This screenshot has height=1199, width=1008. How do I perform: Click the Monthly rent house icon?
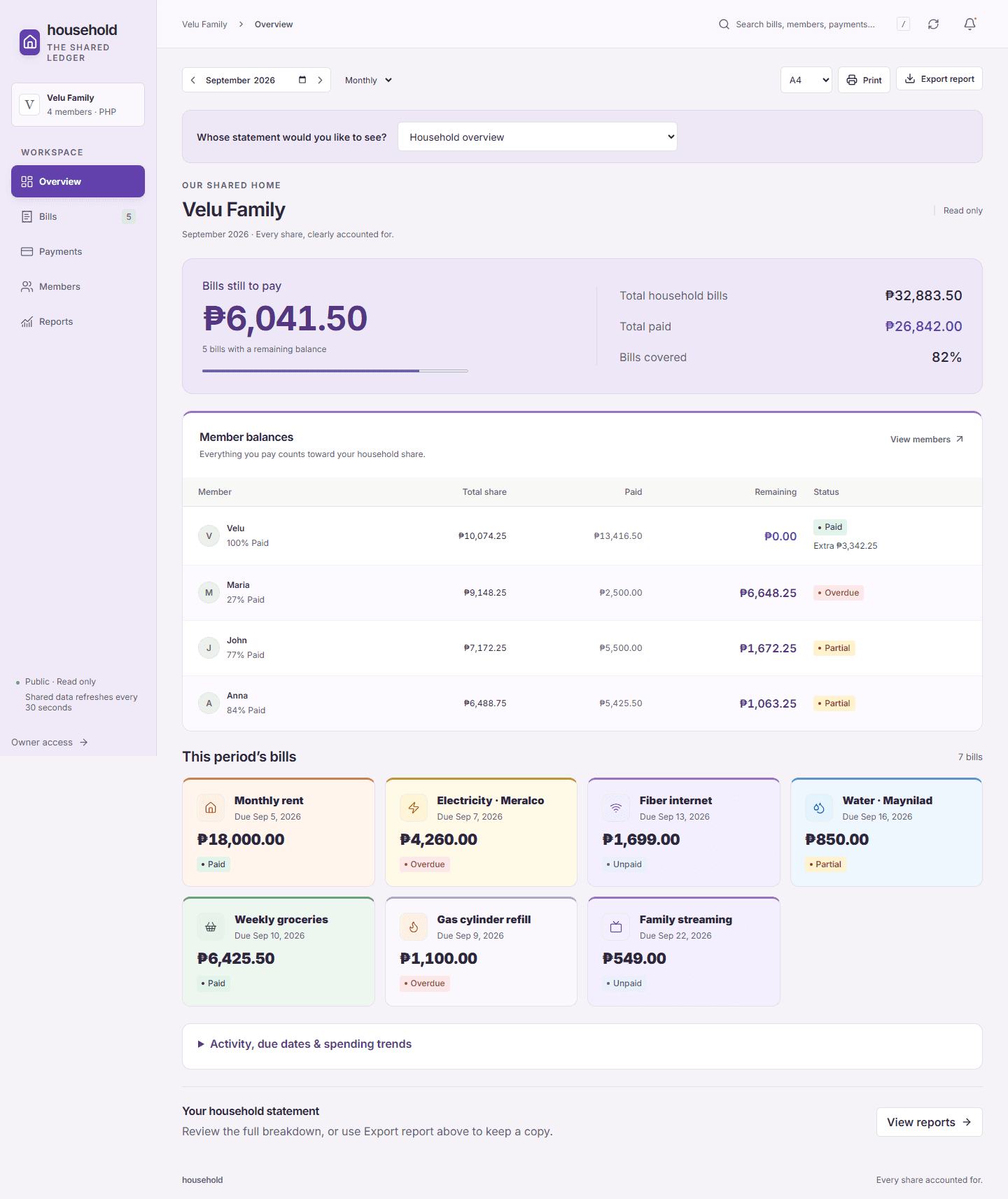click(x=211, y=808)
